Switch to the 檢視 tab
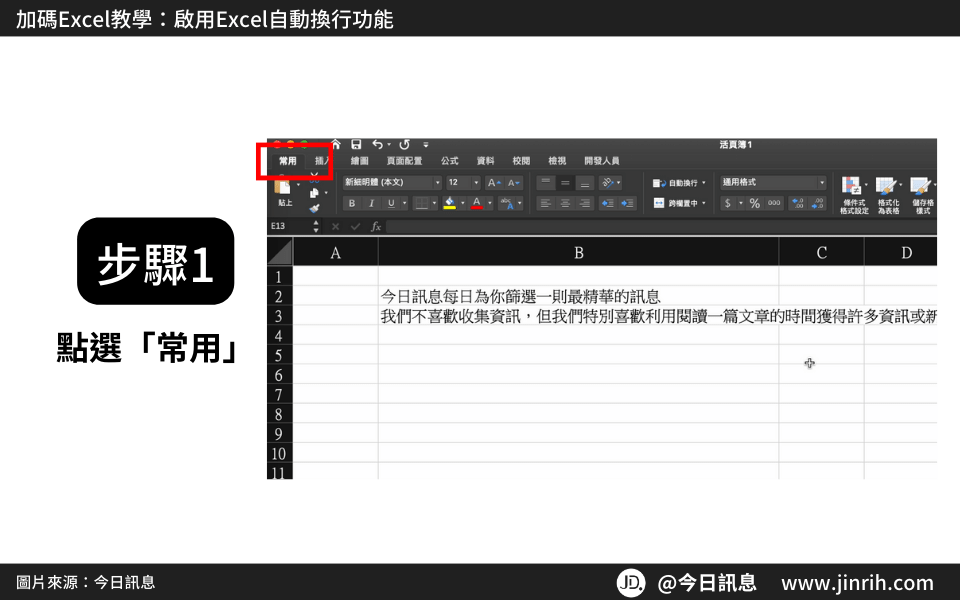 coord(557,161)
